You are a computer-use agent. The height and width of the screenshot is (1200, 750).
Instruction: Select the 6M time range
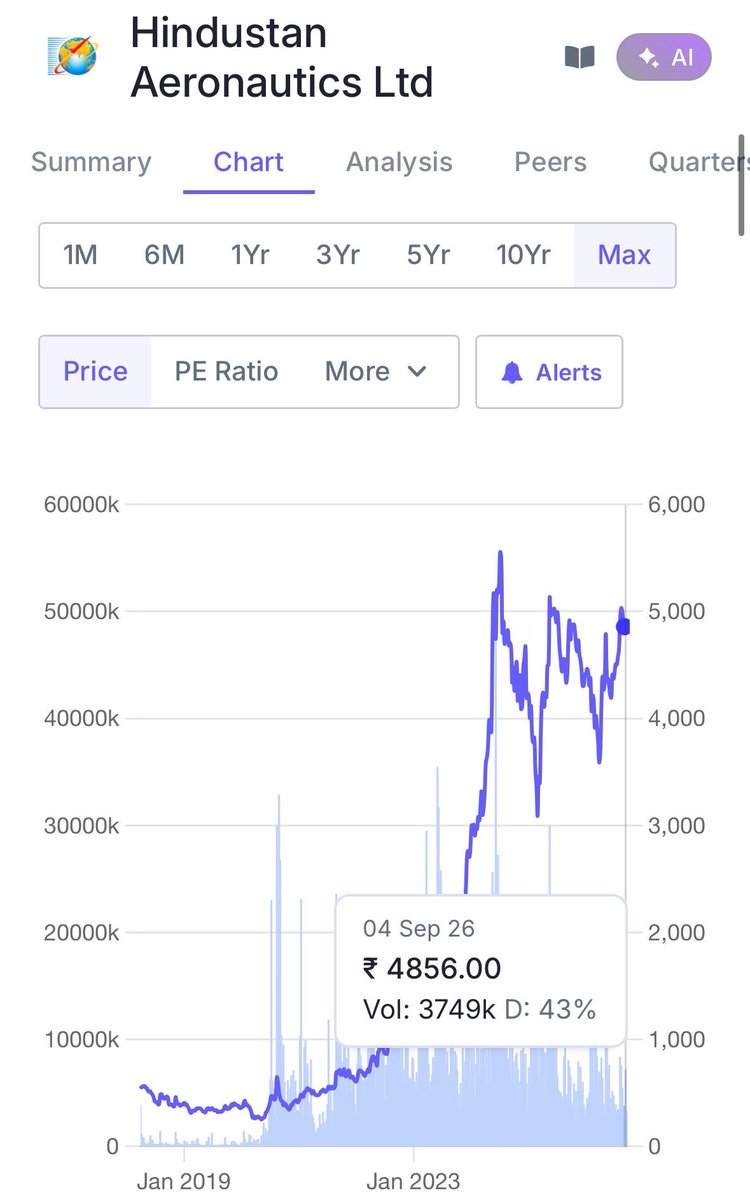click(x=164, y=255)
